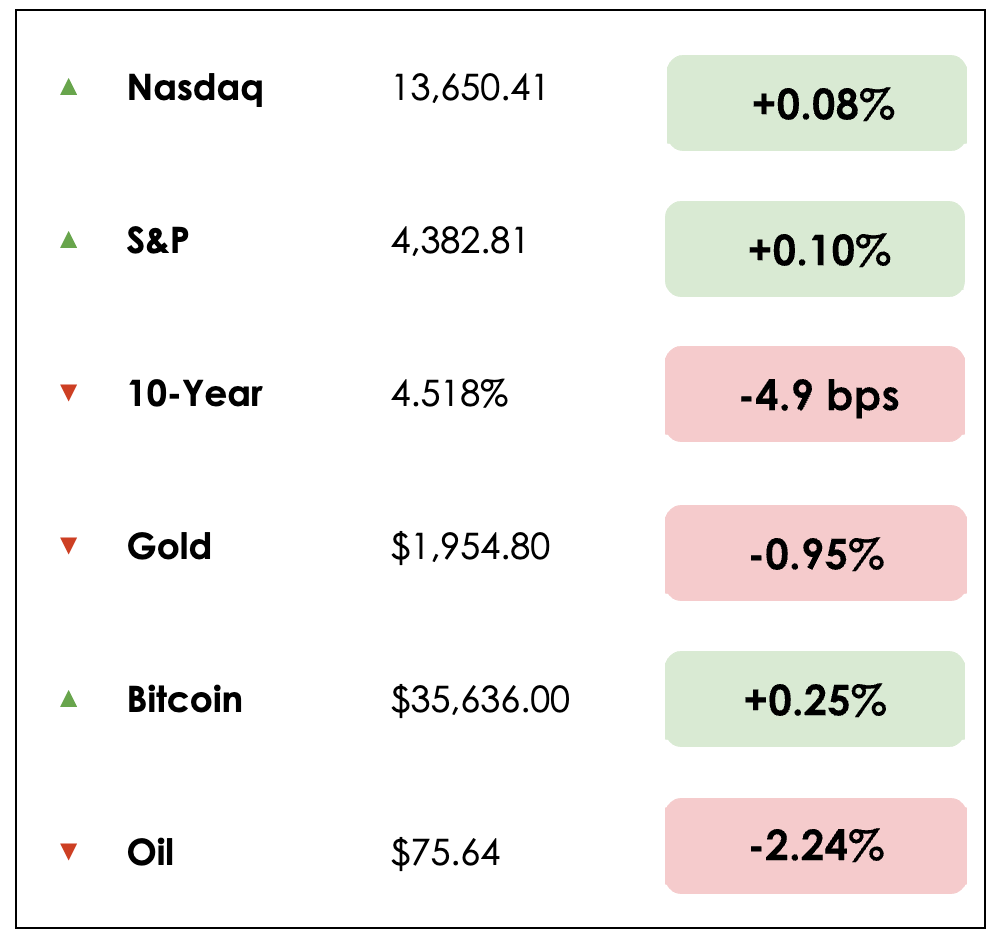
Task: Click the Bitcoin price $35,636.00
Action: (480, 700)
